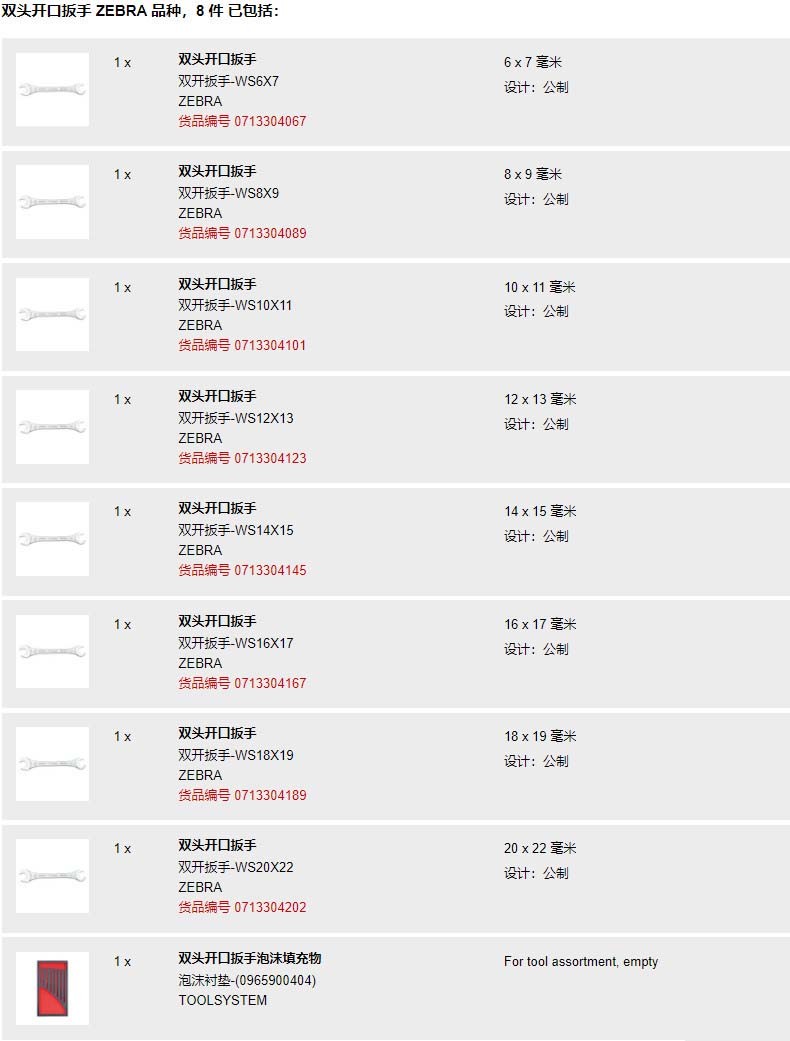
Task: Click the 6 x 7 mm wrench thumbnail
Action: (x=52, y=90)
